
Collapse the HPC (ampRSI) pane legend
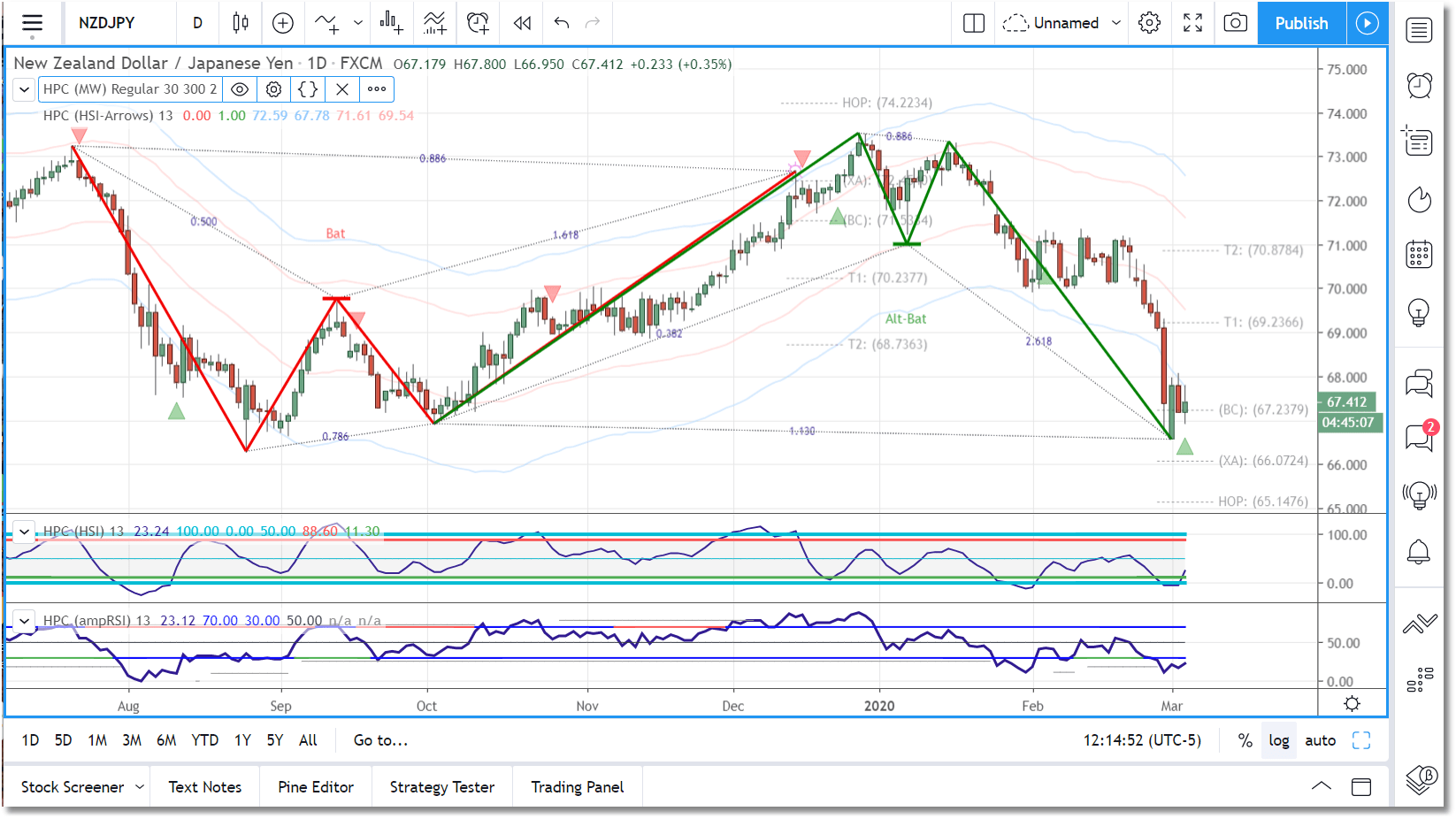[25, 621]
